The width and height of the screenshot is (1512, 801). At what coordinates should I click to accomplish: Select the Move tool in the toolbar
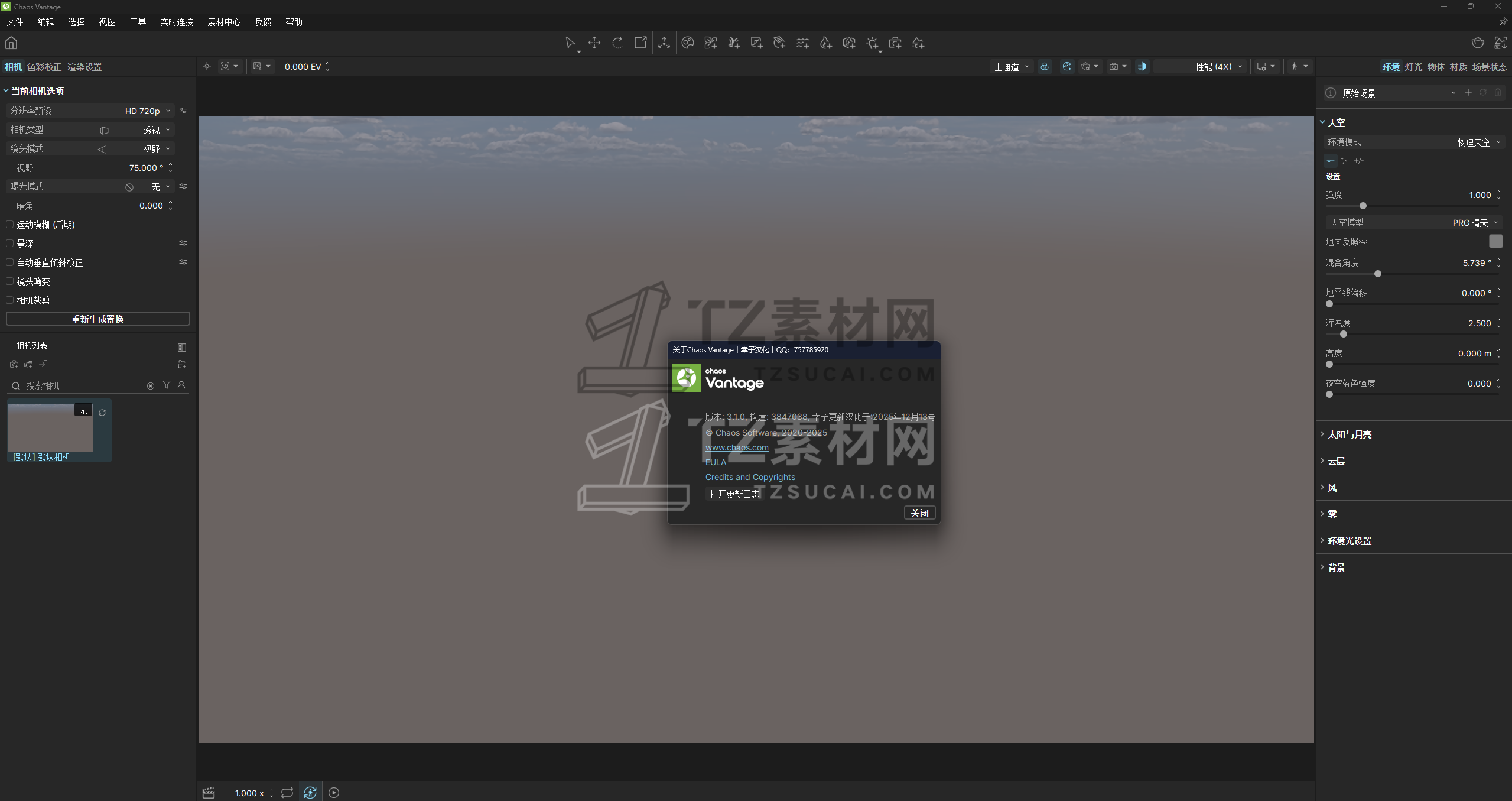(593, 43)
